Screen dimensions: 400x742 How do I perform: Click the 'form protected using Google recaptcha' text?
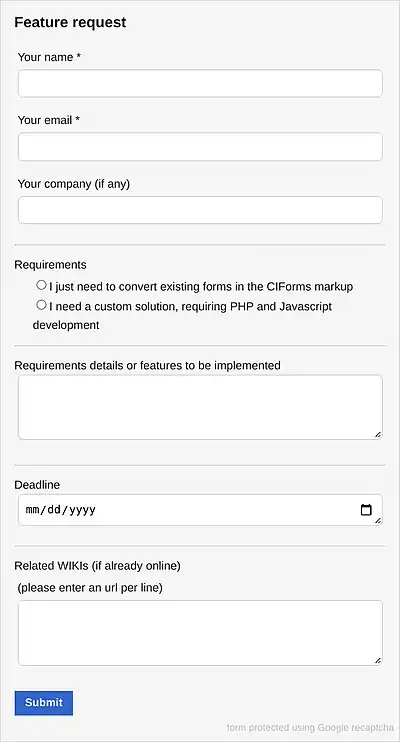coord(310,728)
